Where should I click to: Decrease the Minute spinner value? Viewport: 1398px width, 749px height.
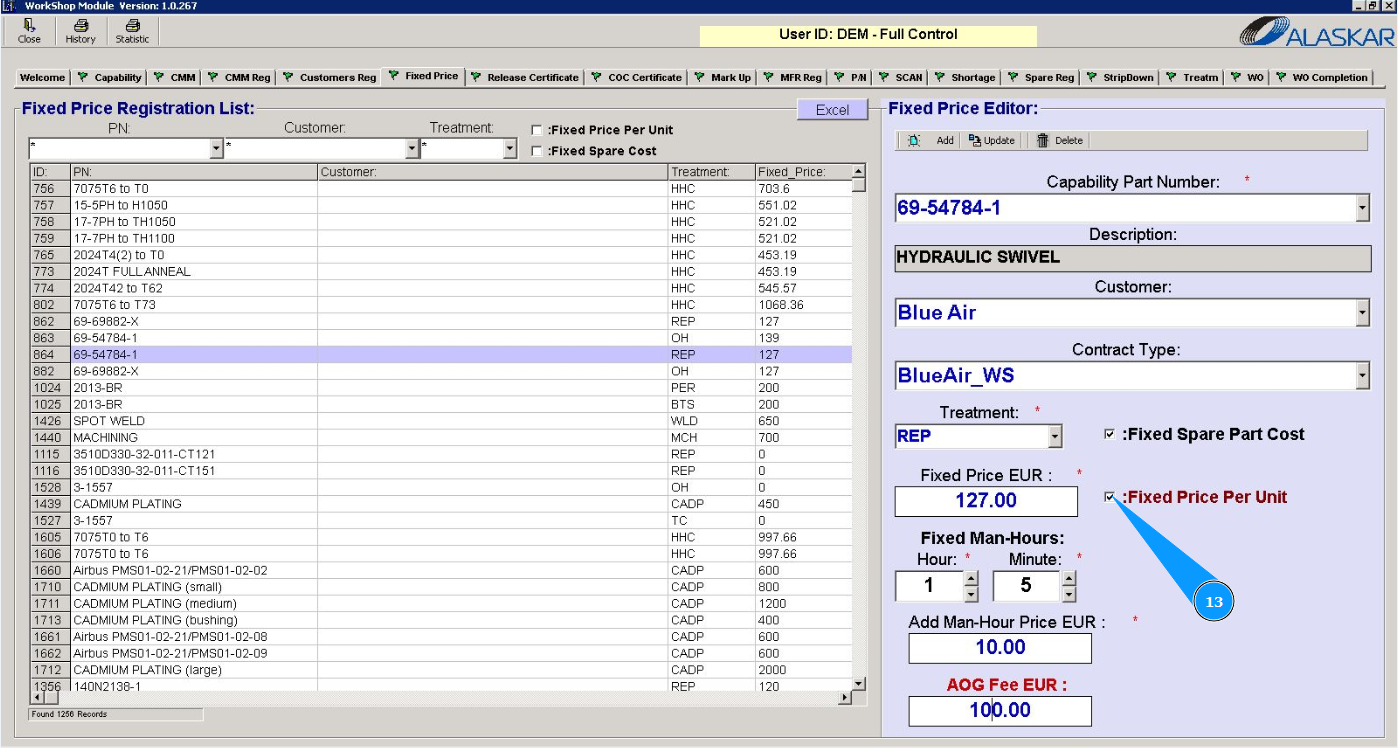pos(1069,594)
